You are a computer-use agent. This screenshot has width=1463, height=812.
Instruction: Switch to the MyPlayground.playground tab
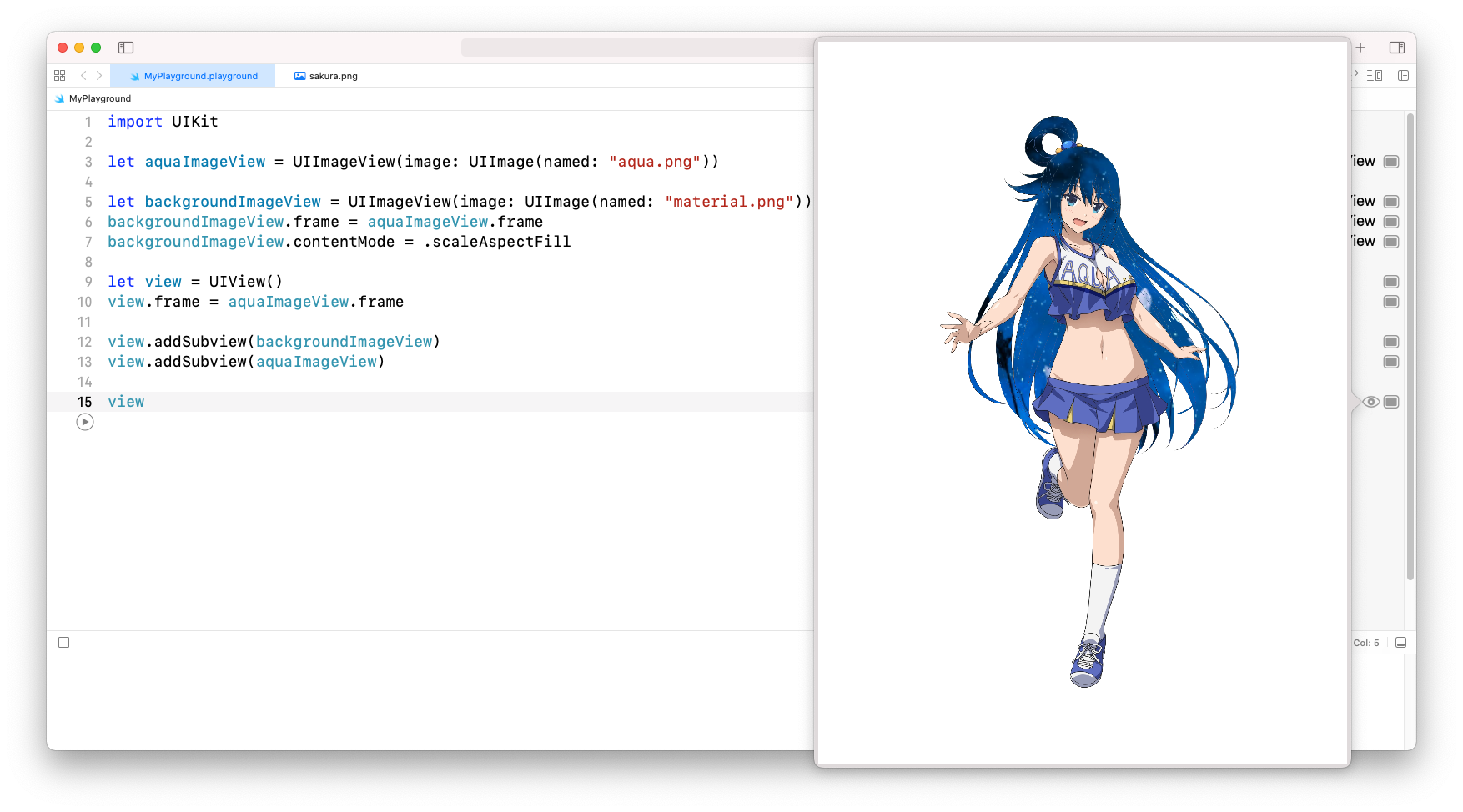point(194,76)
